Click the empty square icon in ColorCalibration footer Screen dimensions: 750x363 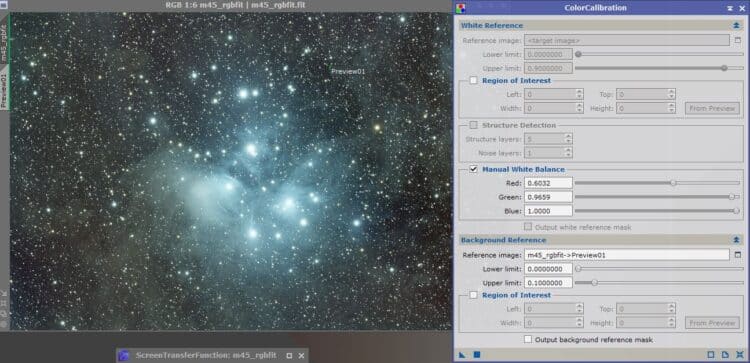click(711, 355)
